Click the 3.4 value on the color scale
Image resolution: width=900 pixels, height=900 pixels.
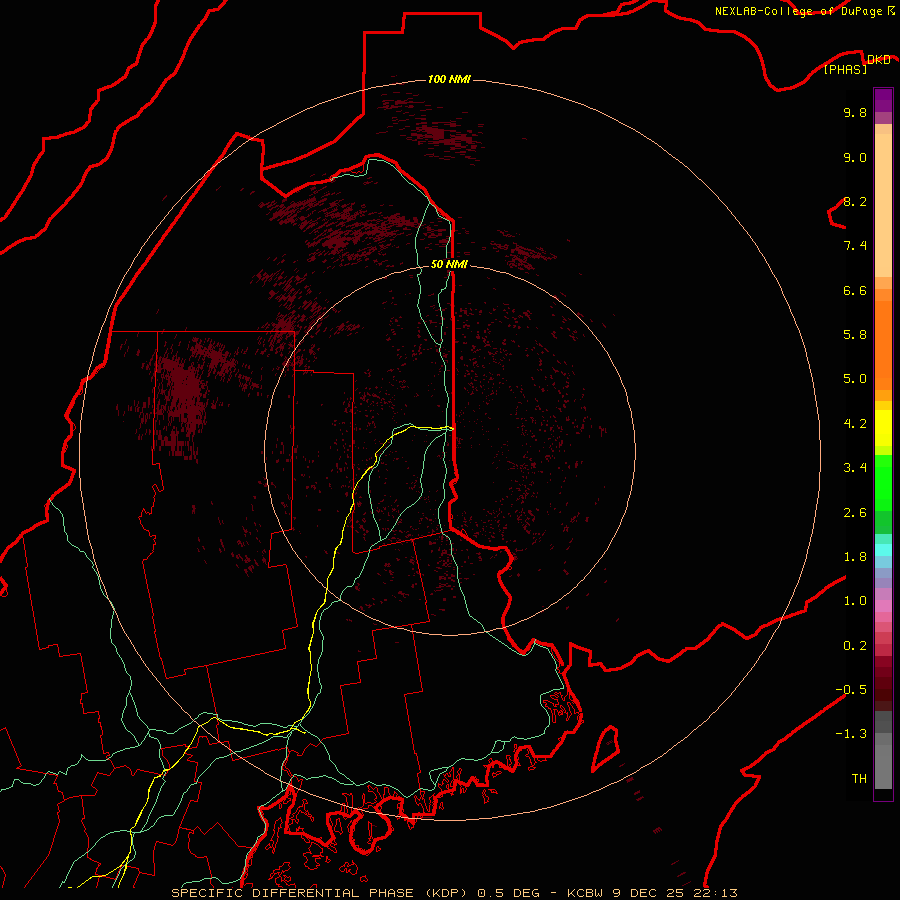(855, 468)
